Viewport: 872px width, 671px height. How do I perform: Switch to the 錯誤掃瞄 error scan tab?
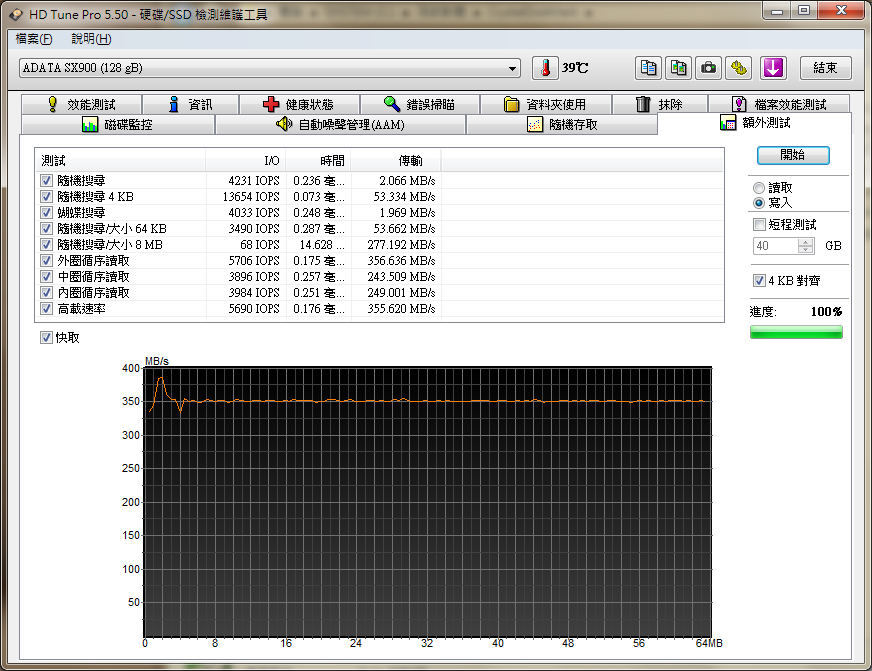click(x=420, y=105)
